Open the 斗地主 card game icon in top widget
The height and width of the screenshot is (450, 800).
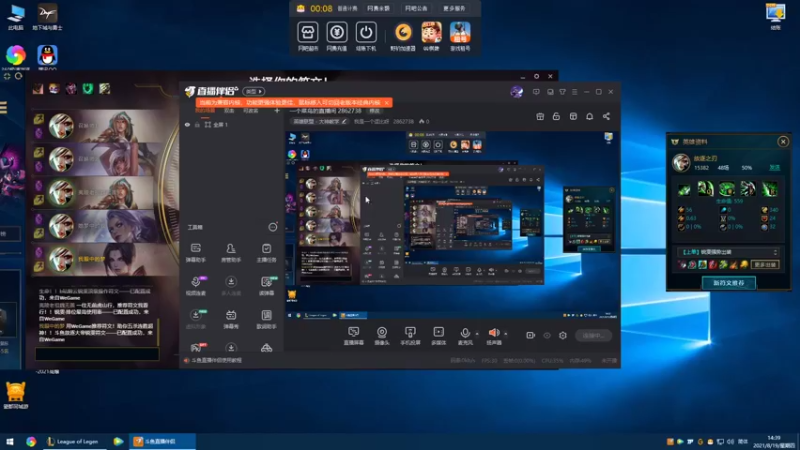click(x=431, y=33)
